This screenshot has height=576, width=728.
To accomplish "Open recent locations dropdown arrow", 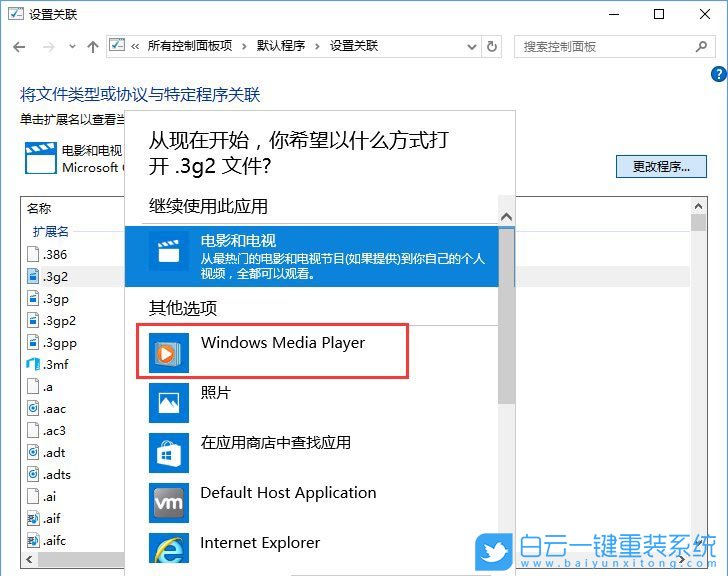I will click(x=72, y=46).
